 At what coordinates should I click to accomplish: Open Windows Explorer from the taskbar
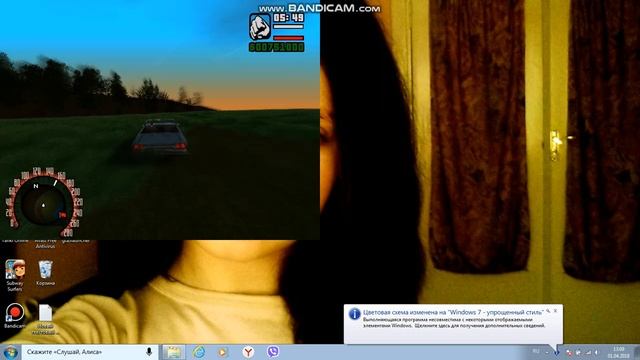(x=173, y=352)
